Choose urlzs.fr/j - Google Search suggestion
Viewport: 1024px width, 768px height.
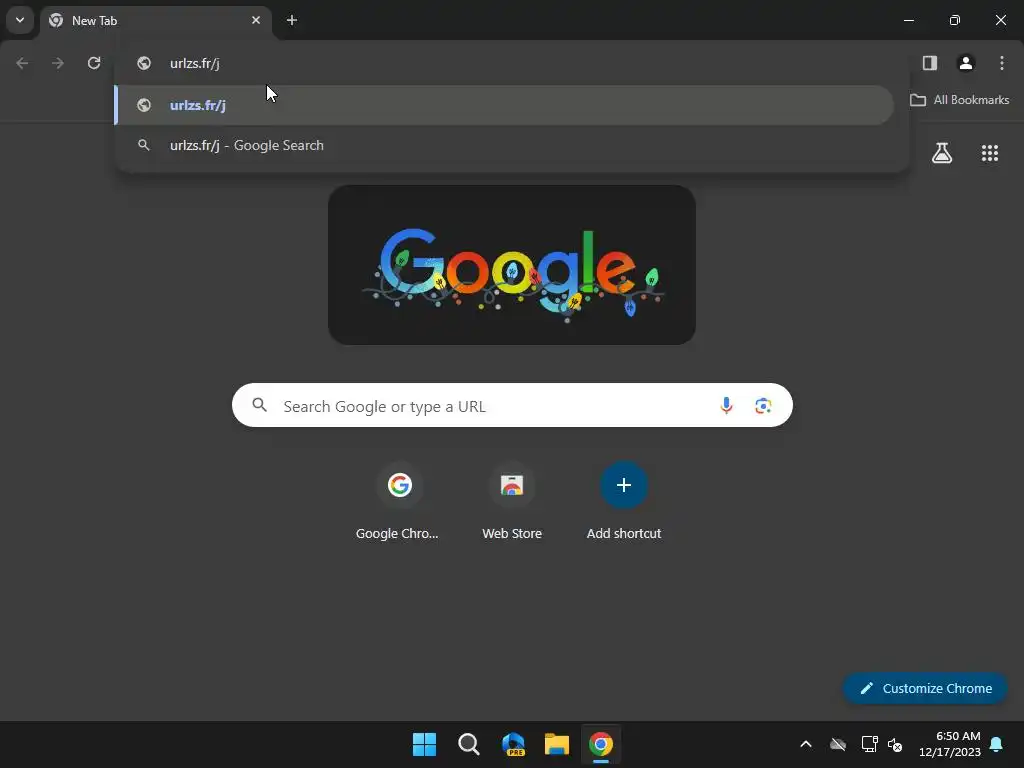click(504, 145)
